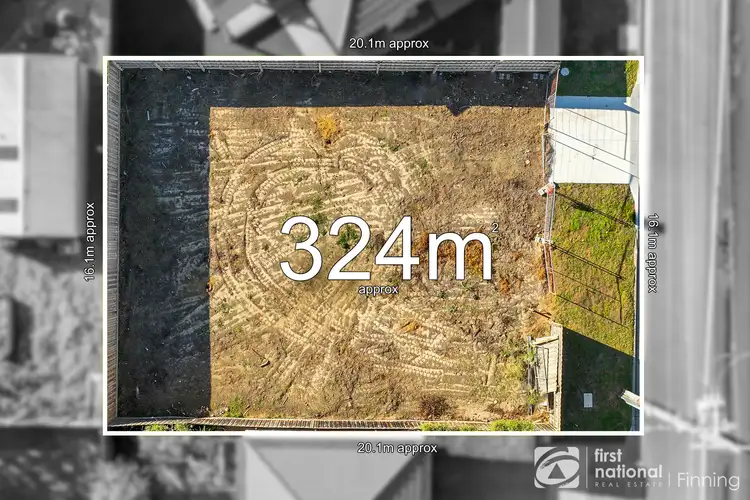Click the right "16.1m approx" dimension label

pyautogui.click(x=653, y=251)
